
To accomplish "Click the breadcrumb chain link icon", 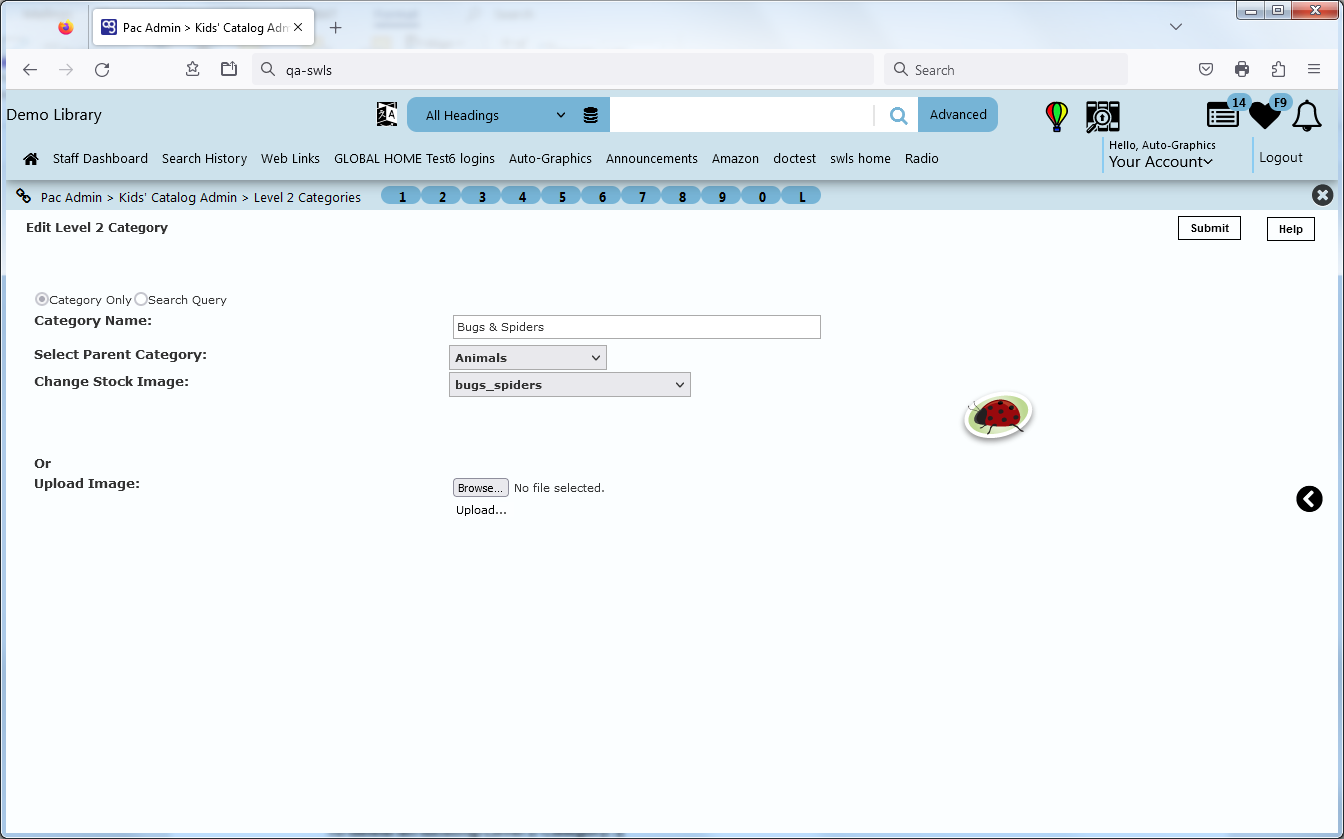I will (23, 196).
